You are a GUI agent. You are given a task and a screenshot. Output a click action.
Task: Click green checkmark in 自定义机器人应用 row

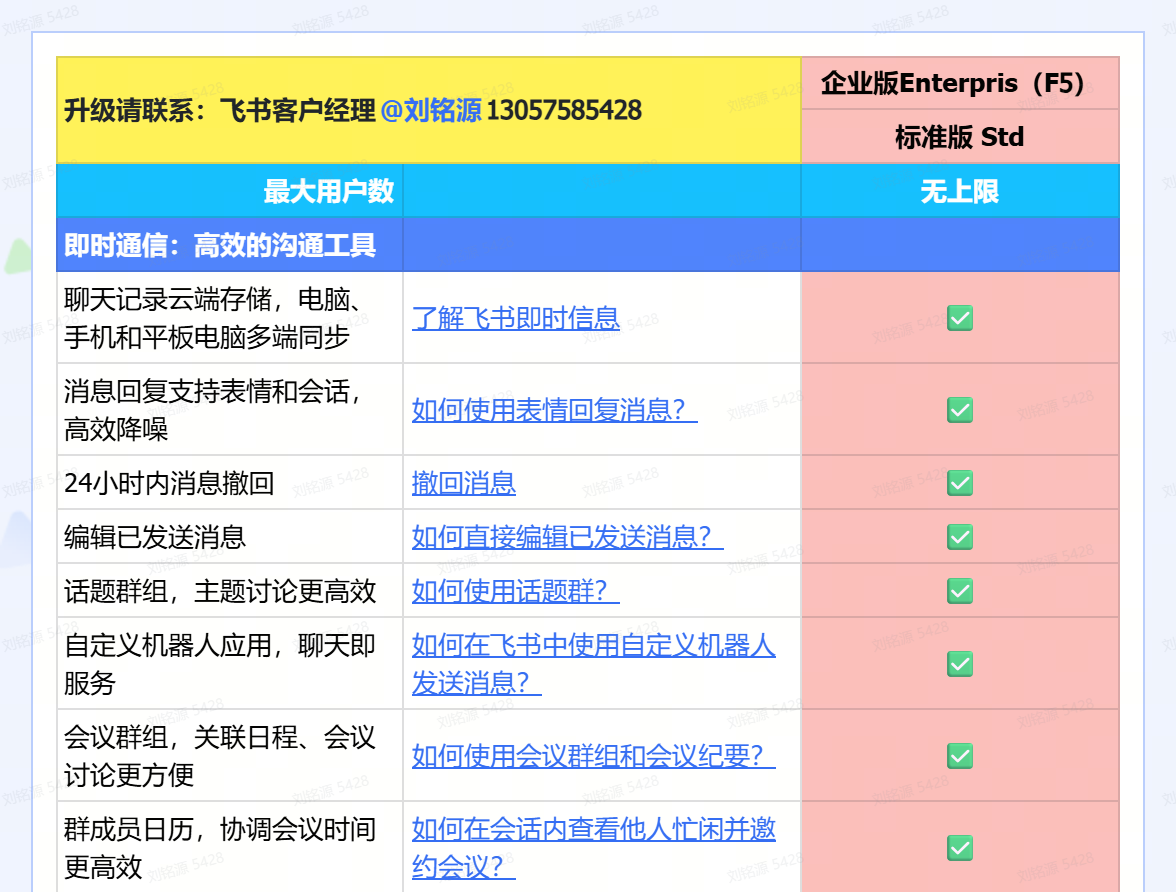click(x=960, y=664)
